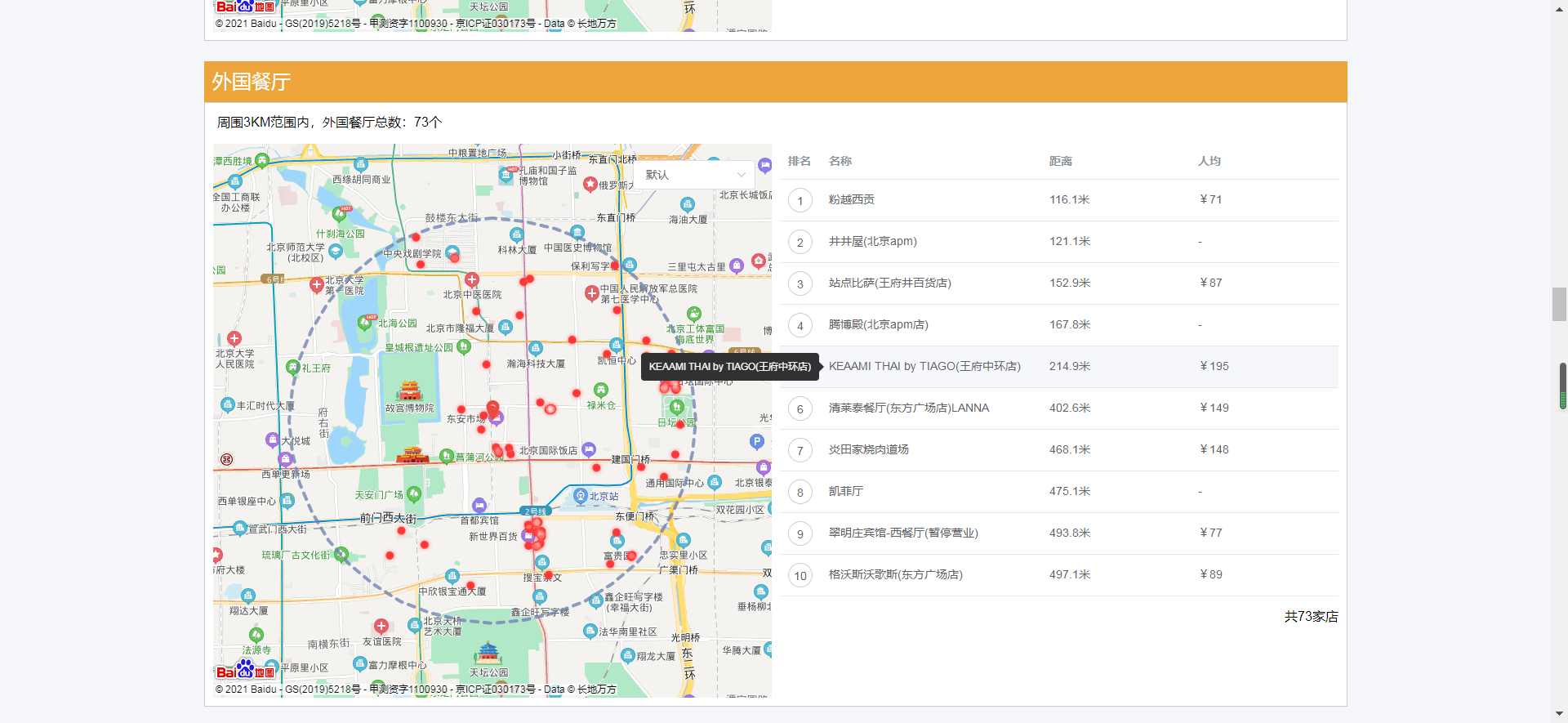1568x723 pixels.
Task: Click the 北京工体富国海底世界 icon
Action: (x=694, y=314)
